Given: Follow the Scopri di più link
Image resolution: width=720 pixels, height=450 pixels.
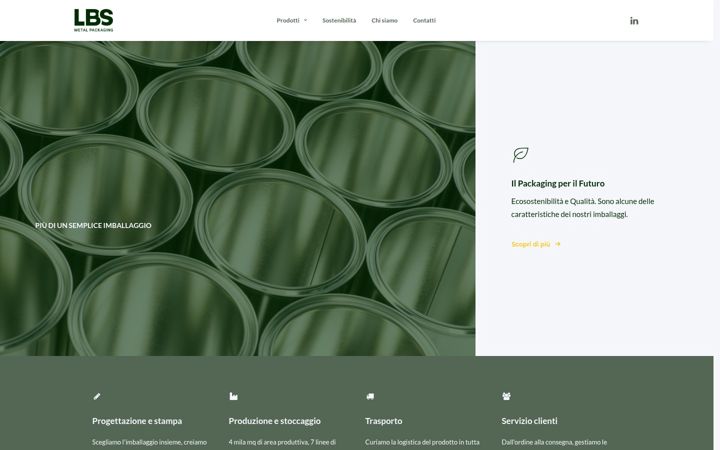Looking at the screenshot, I should click(531, 244).
